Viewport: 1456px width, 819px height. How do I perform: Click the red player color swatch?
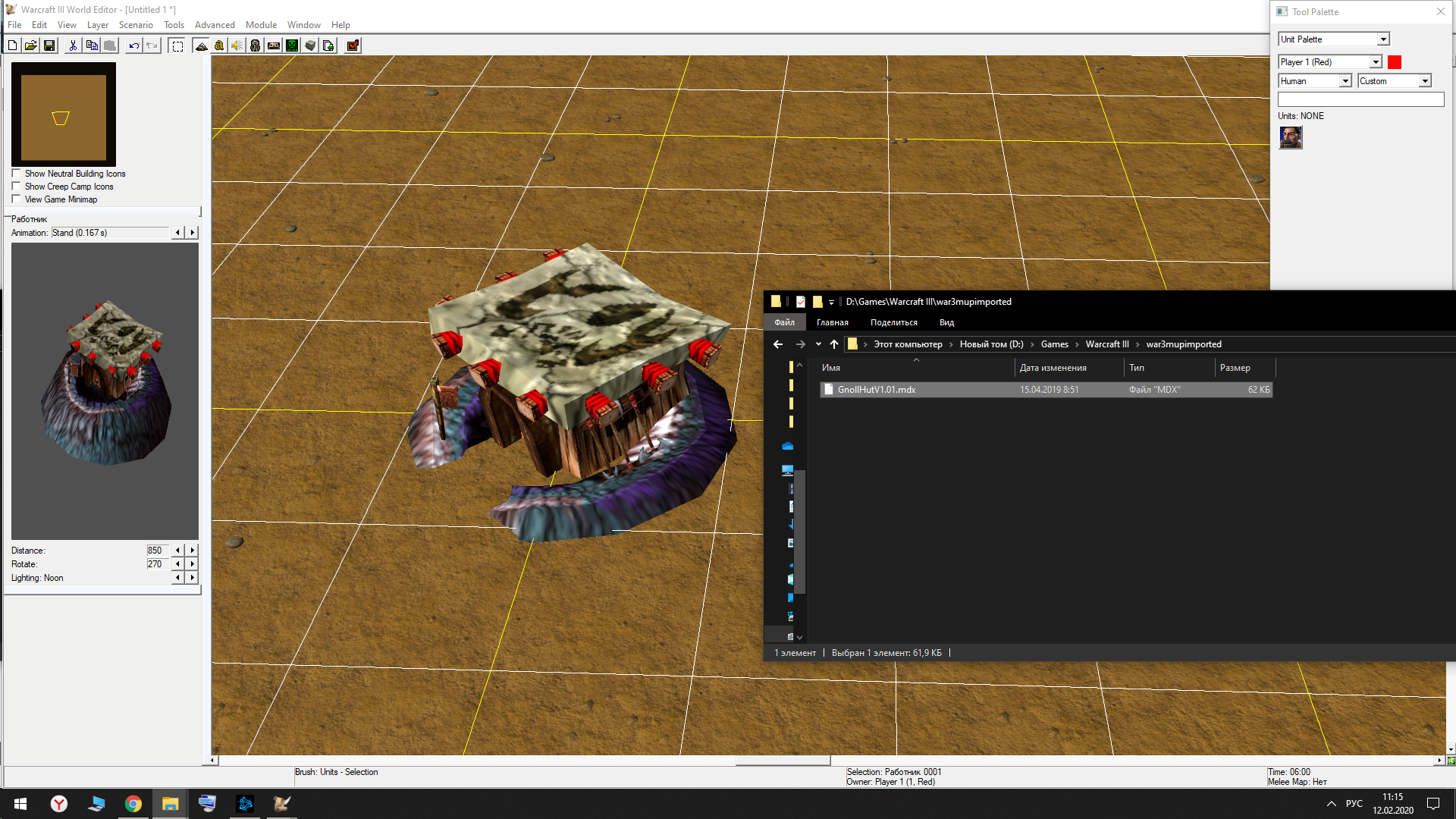(x=1395, y=62)
